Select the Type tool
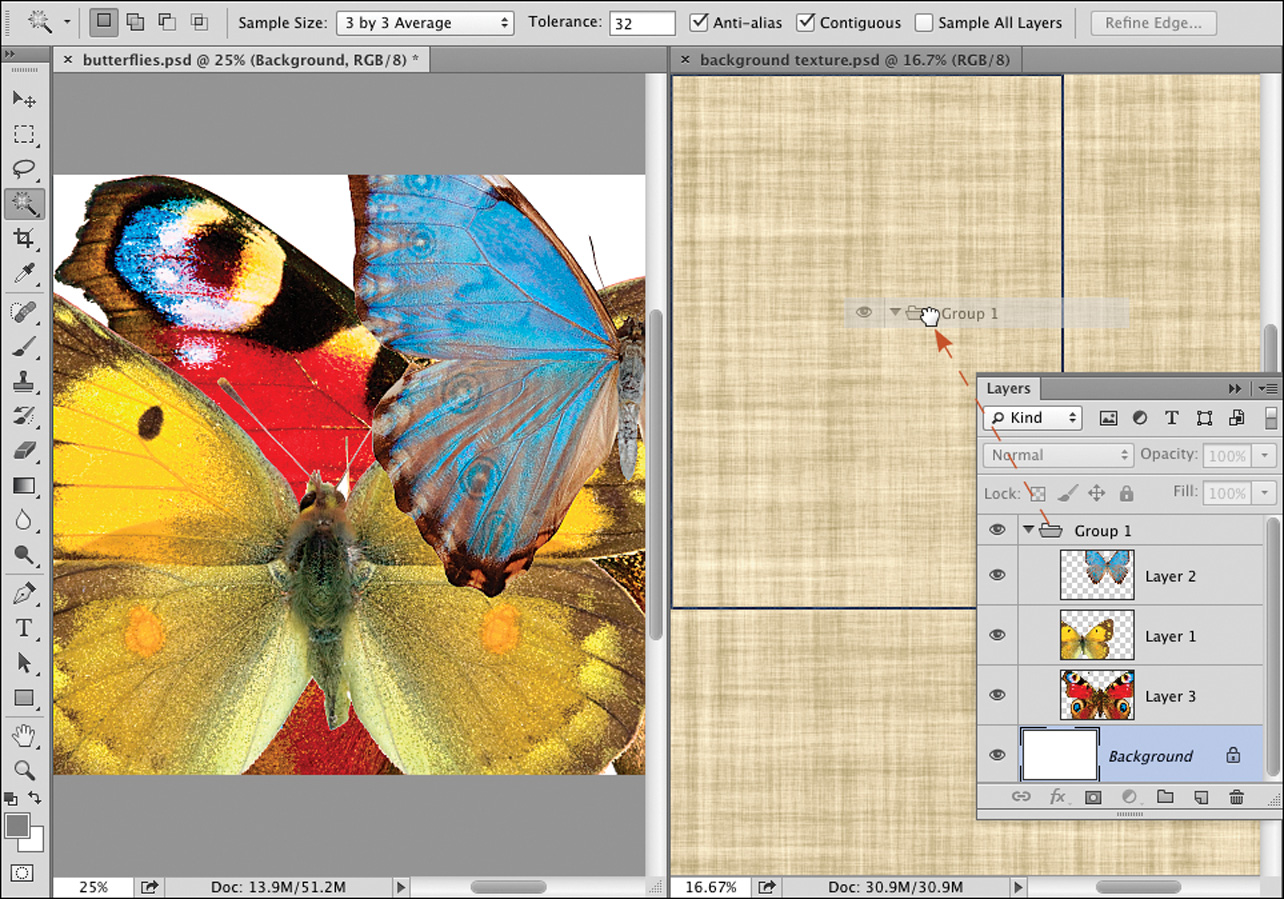The height and width of the screenshot is (899, 1284). click(24, 628)
